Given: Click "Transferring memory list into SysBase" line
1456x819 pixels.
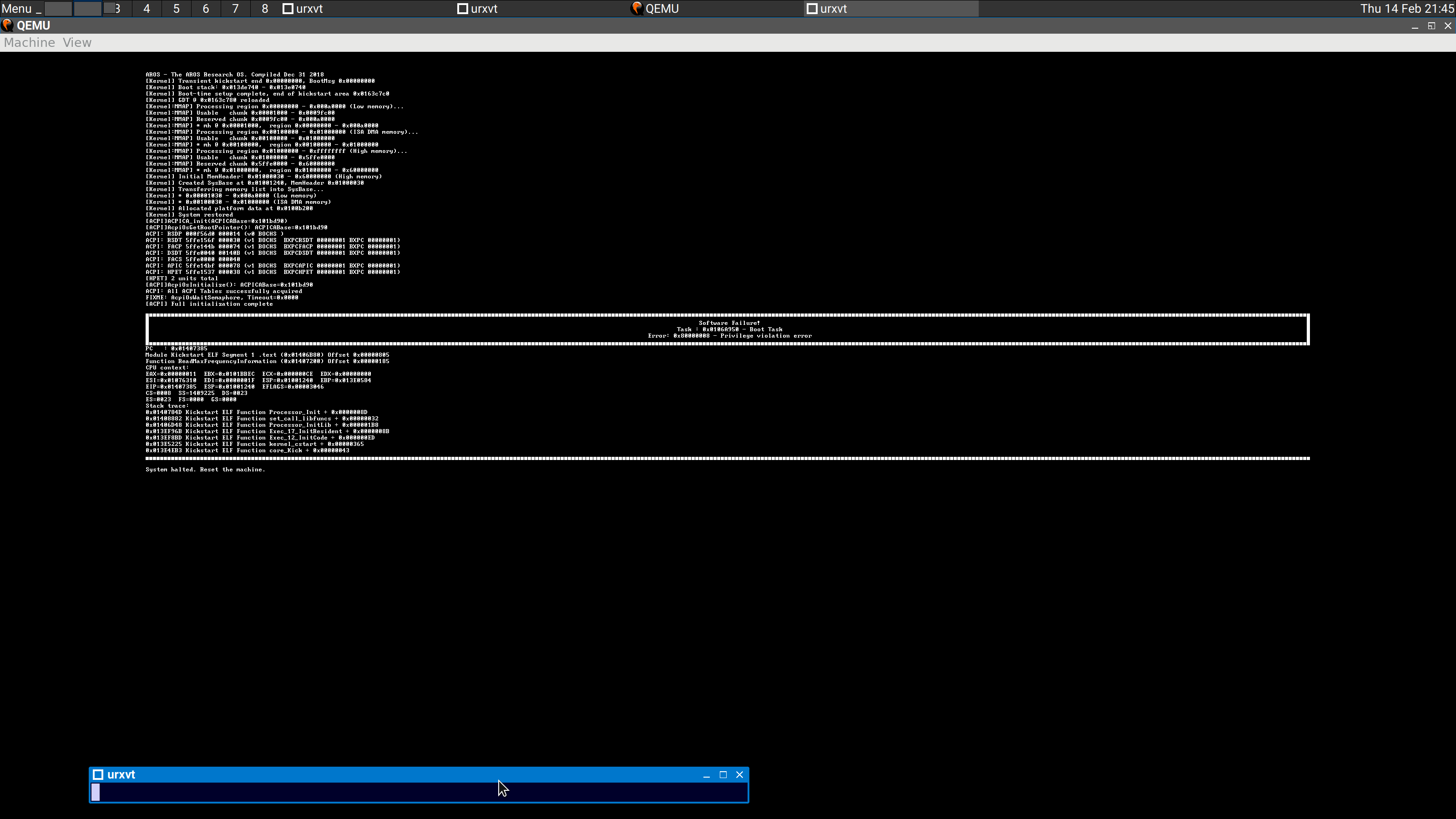Looking at the screenshot, I should (x=235, y=189).
